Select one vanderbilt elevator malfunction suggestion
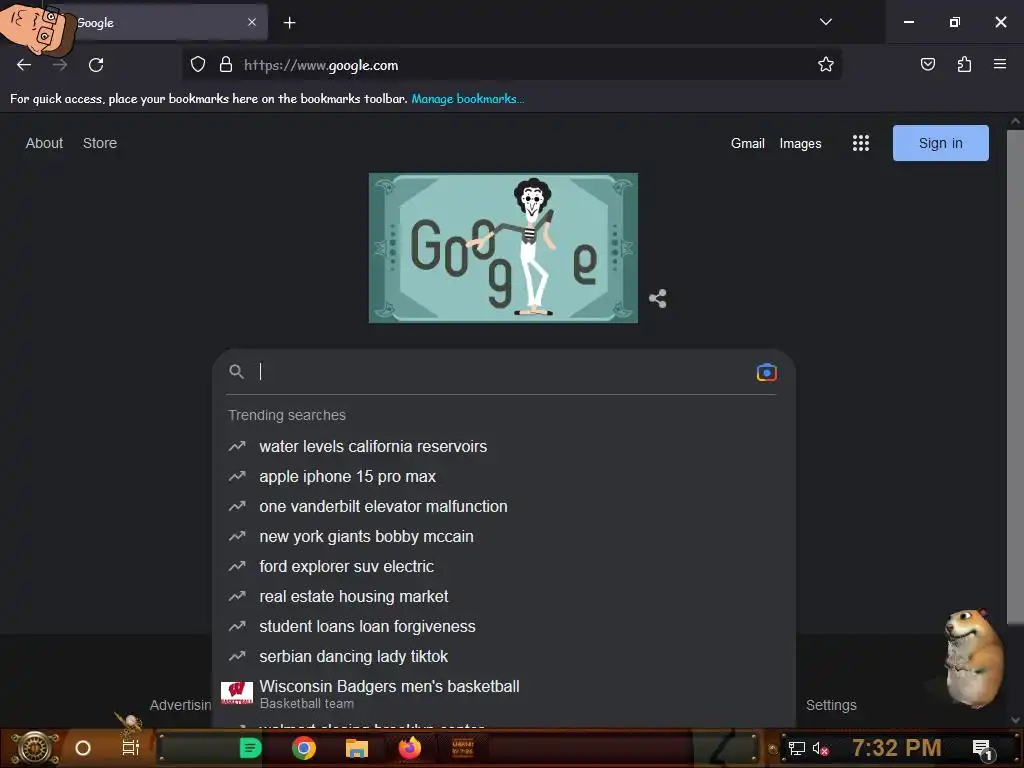The image size is (1024, 768). point(503,507)
